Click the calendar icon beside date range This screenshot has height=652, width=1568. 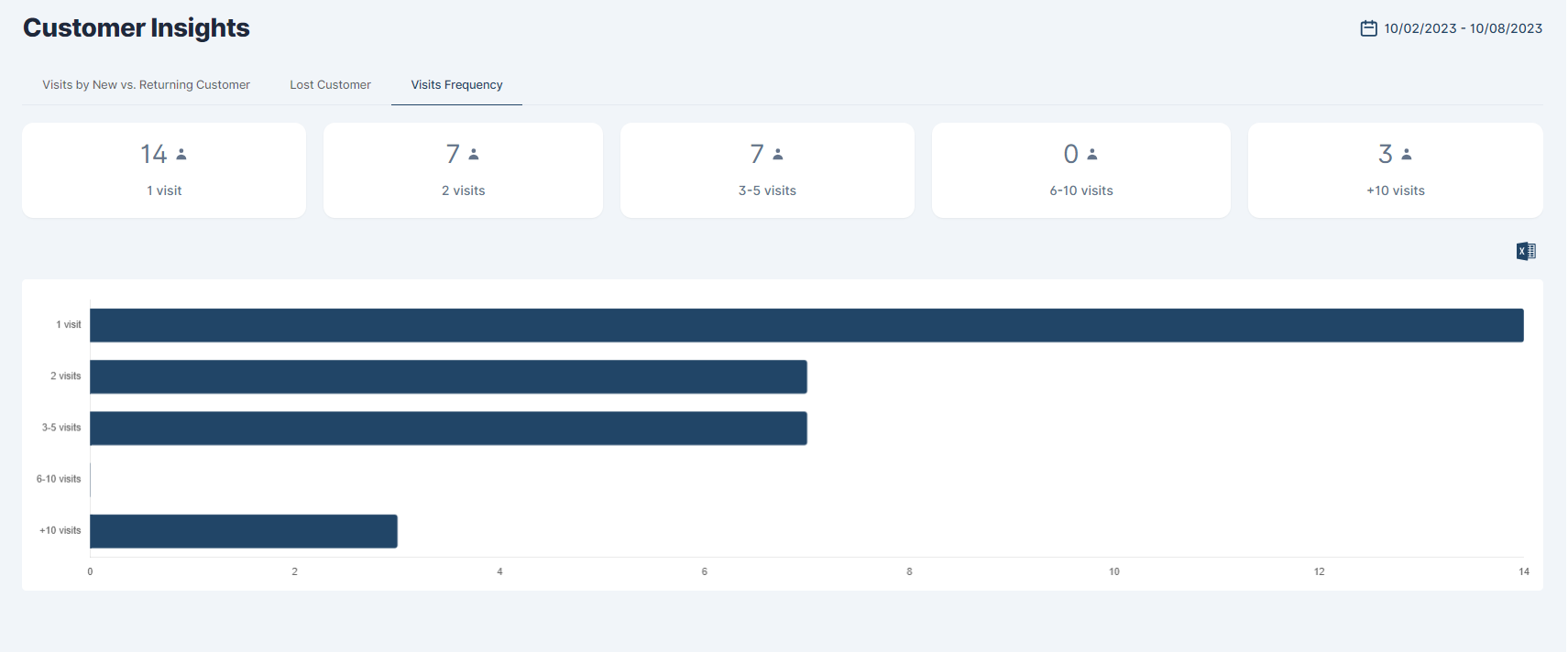click(1368, 28)
